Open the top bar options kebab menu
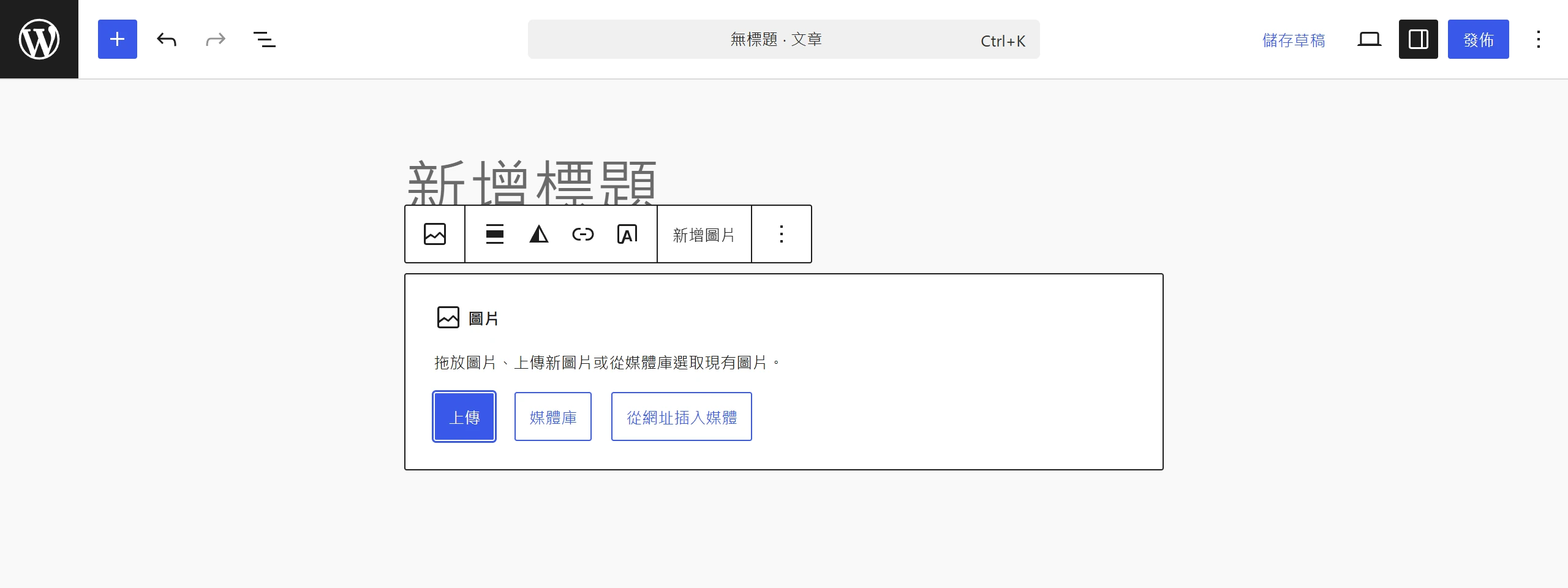The image size is (1568, 588). [x=1539, y=39]
